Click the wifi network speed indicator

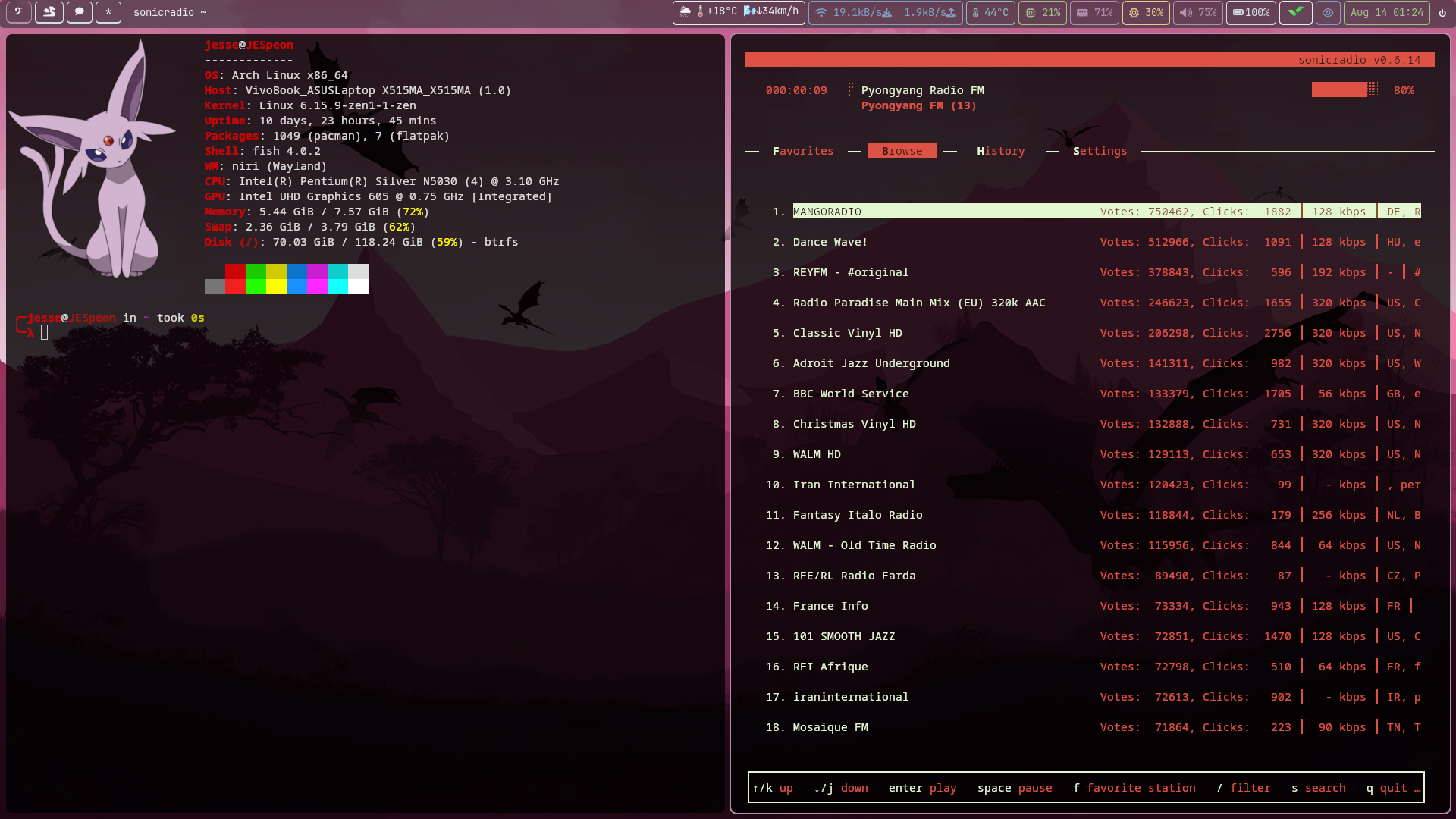click(886, 12)
